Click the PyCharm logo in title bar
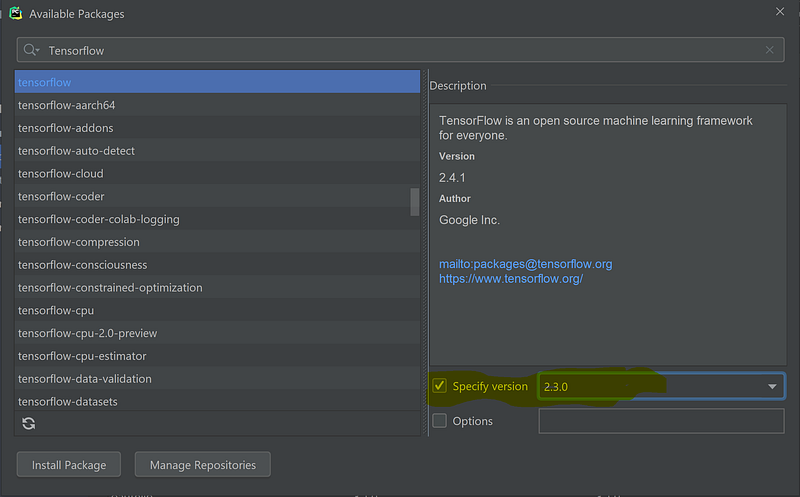 (x=16, y=13)
